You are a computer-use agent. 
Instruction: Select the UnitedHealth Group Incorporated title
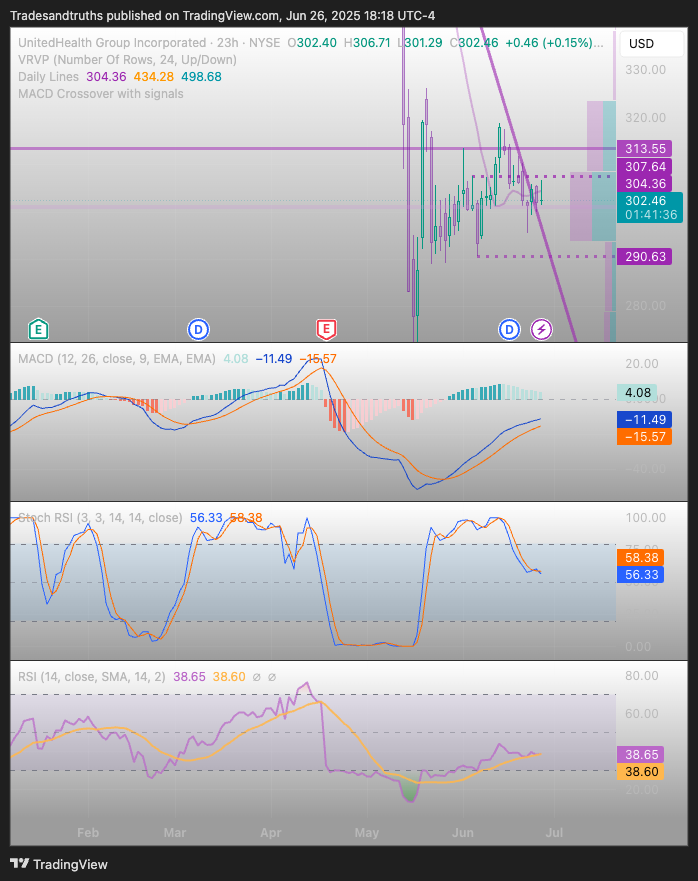(112, 43)
